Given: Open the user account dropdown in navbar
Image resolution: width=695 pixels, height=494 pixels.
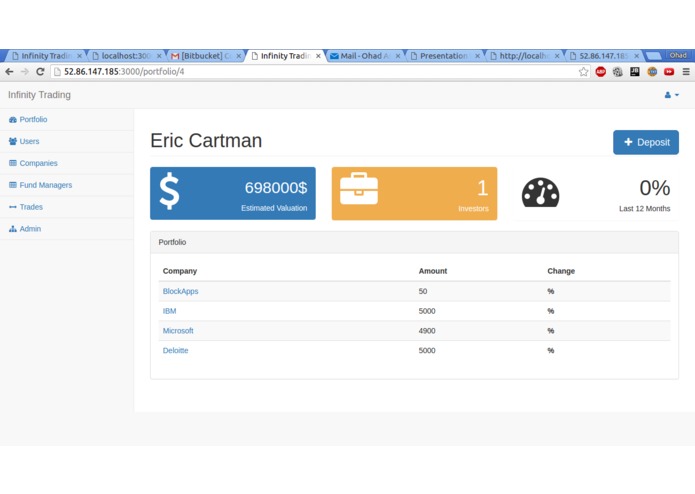Looking at the screenshot, I should click(x=672, y=95).
